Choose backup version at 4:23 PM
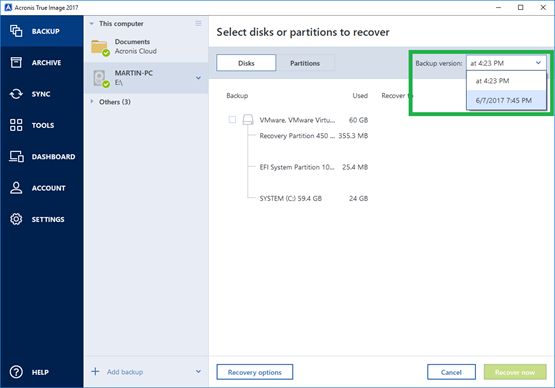This screenshot has height=388, width=555. click(506, 81)
